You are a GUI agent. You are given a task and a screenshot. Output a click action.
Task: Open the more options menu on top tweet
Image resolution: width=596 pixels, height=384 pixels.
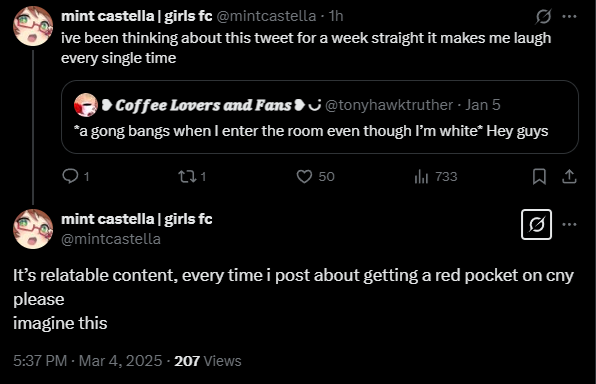569,16
